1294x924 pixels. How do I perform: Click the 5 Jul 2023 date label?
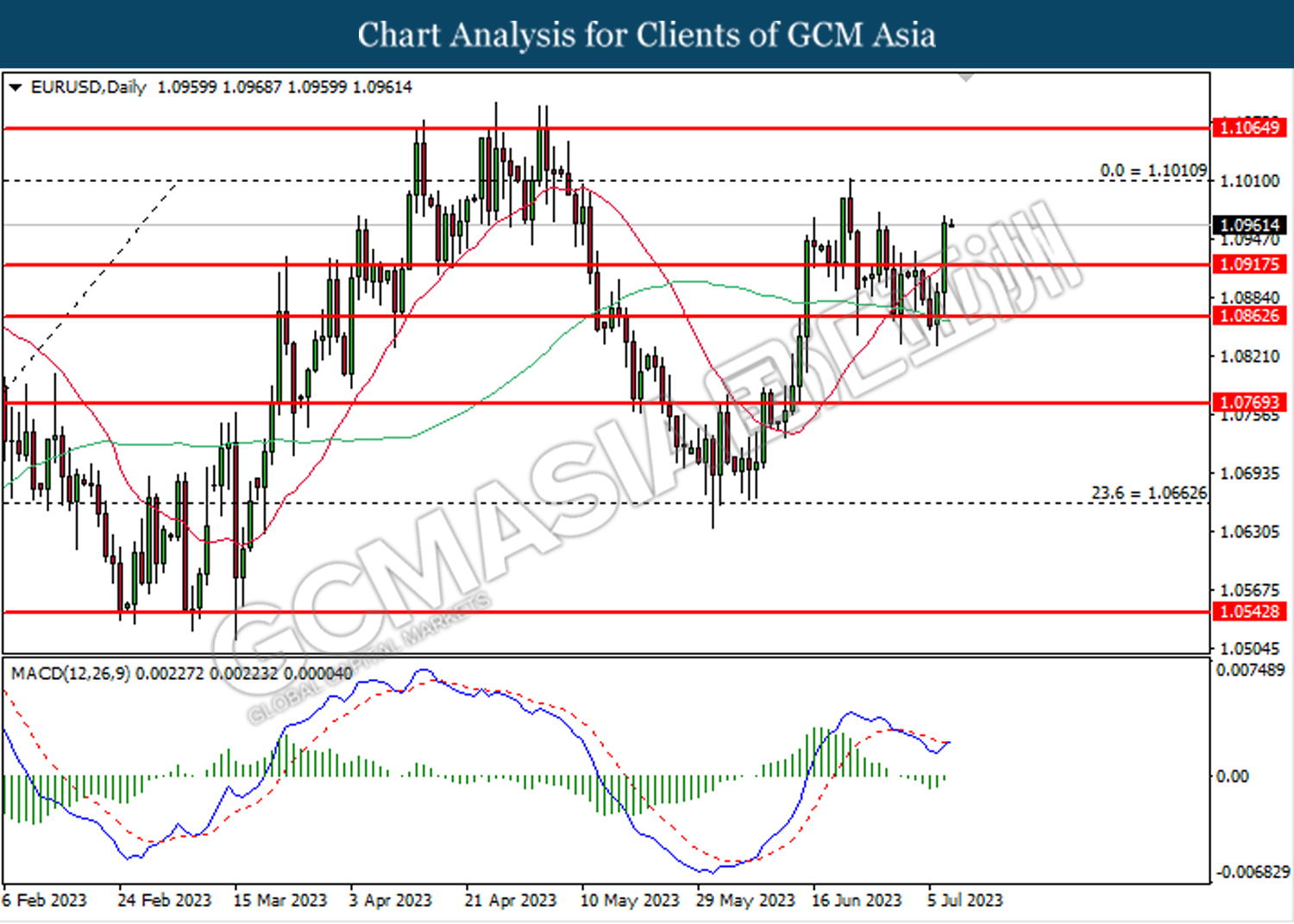click(x=965, y=900)
